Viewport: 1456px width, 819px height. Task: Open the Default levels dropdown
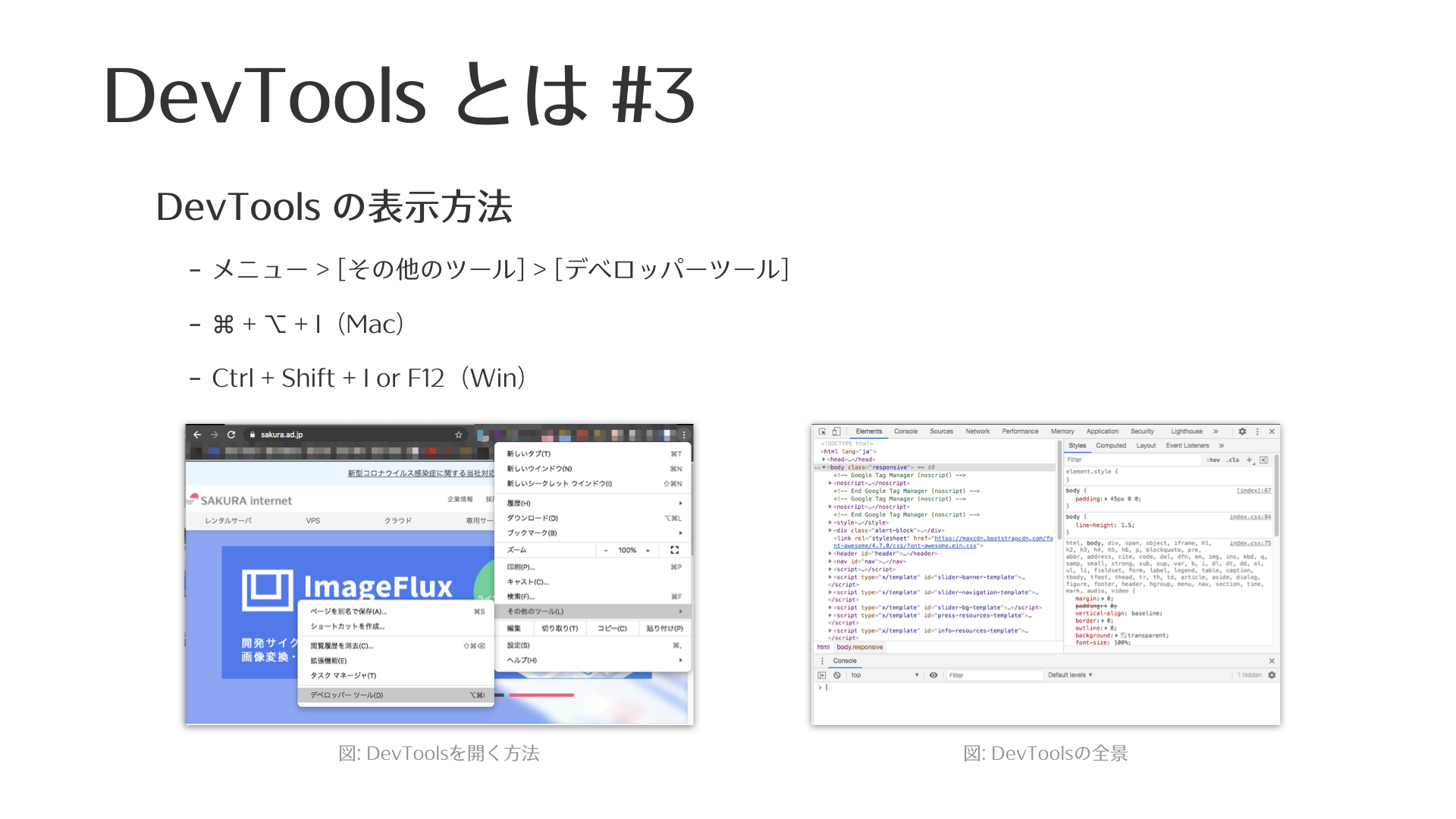(x=1070, y=675)
